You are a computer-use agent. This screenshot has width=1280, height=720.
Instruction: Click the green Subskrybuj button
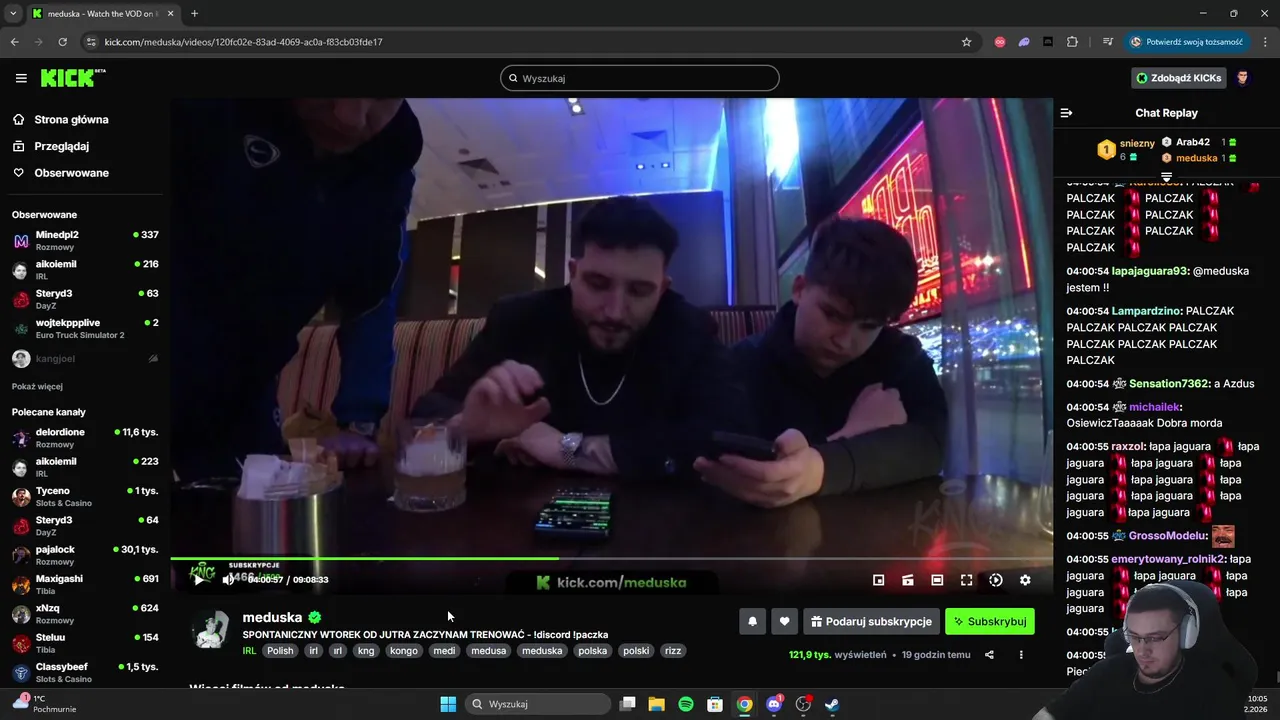click(x=990, y=621)
